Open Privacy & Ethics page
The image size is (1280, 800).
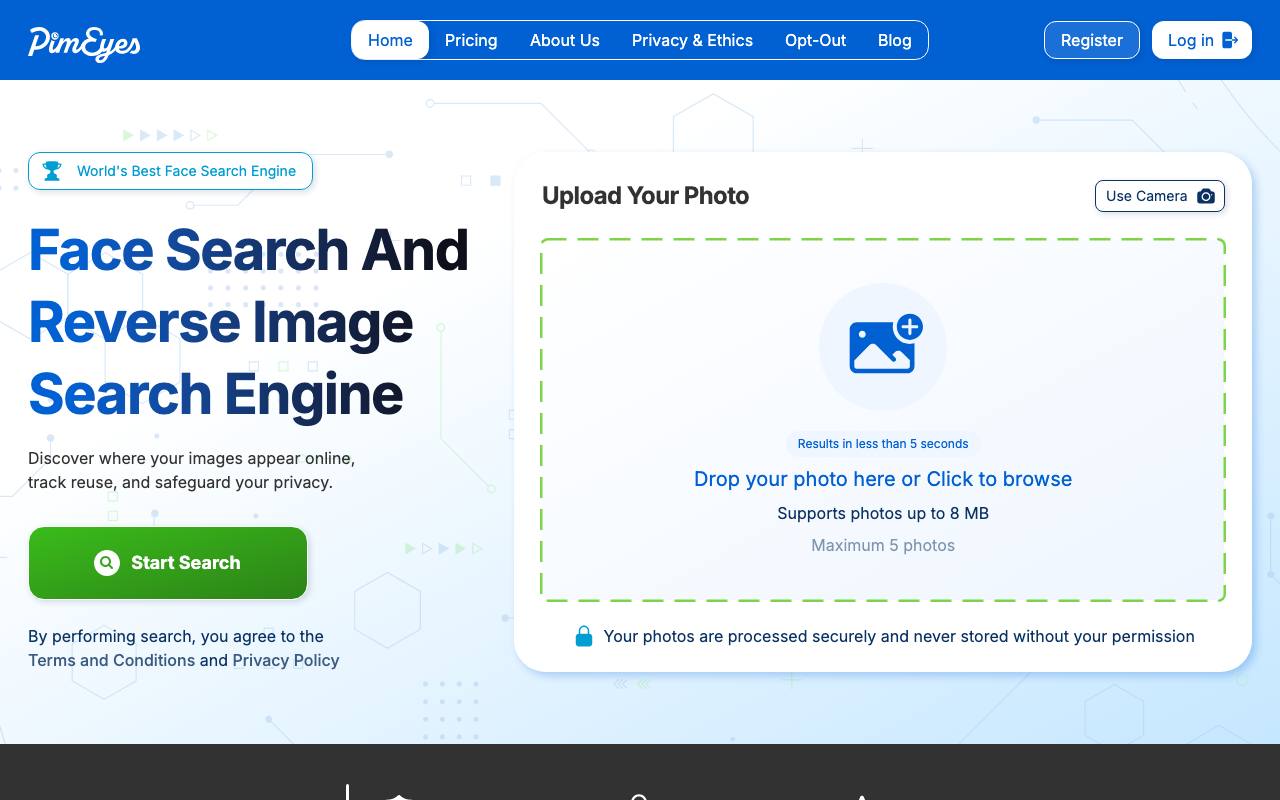pyautogui.click(x=692, y=40)
